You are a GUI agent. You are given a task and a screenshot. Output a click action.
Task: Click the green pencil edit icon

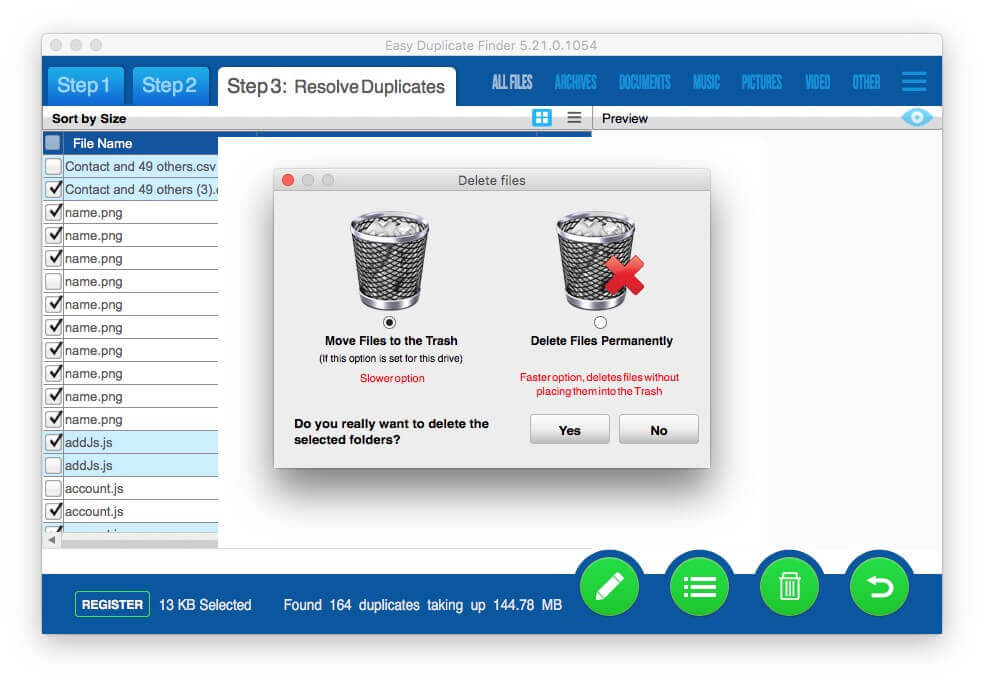tap(610, 586)
